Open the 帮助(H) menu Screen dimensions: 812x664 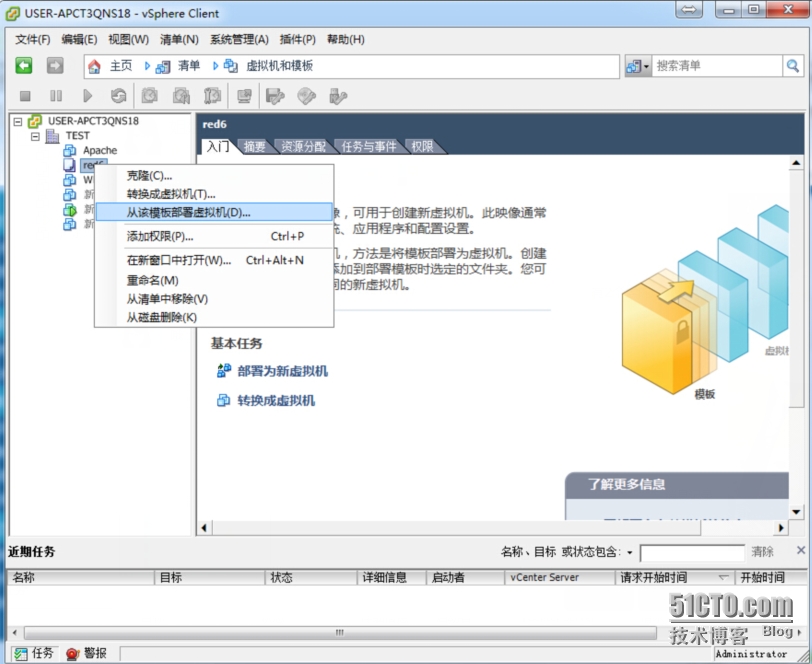click(345, 39)
